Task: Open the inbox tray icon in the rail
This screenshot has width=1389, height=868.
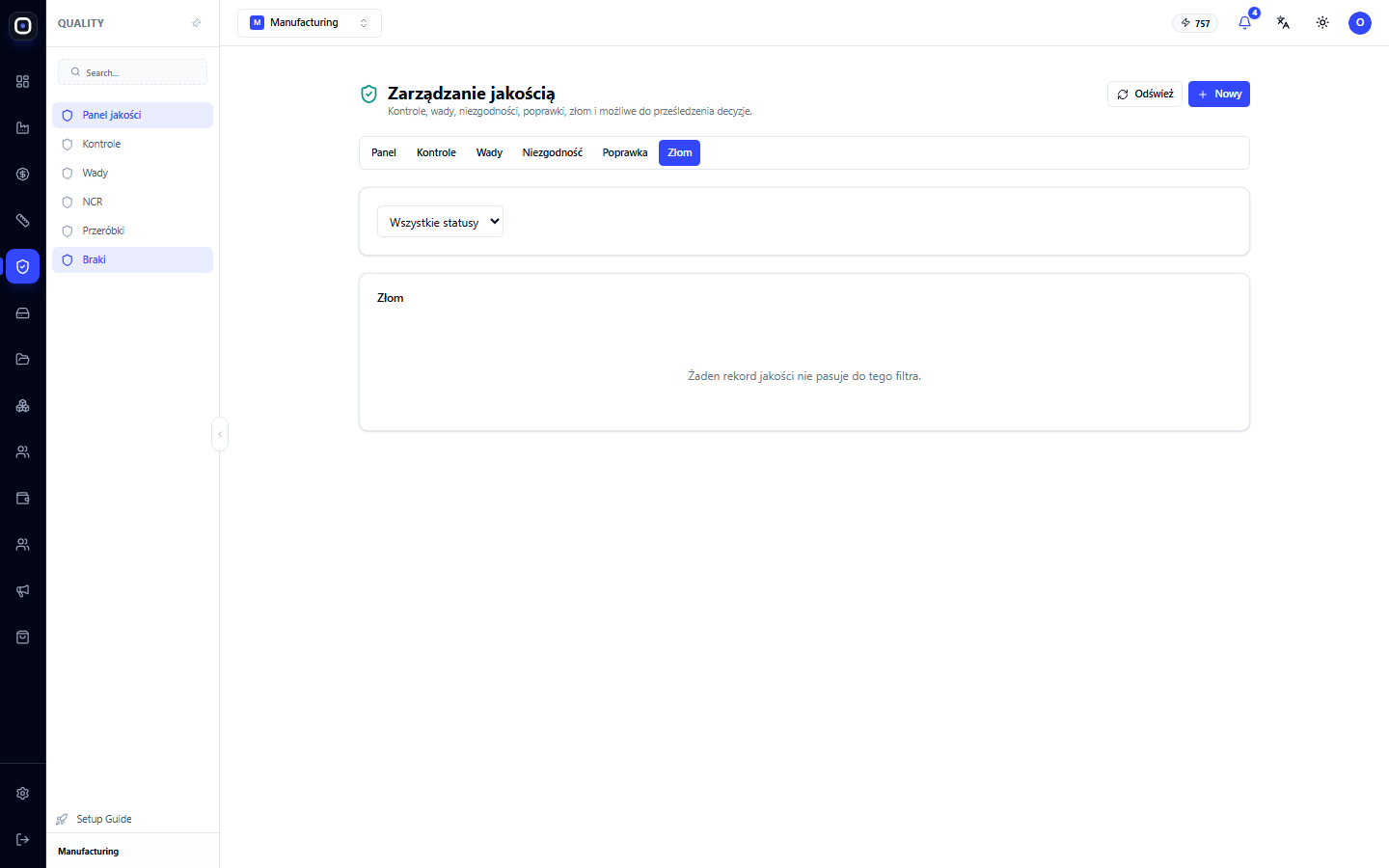Action: point(22,313)
